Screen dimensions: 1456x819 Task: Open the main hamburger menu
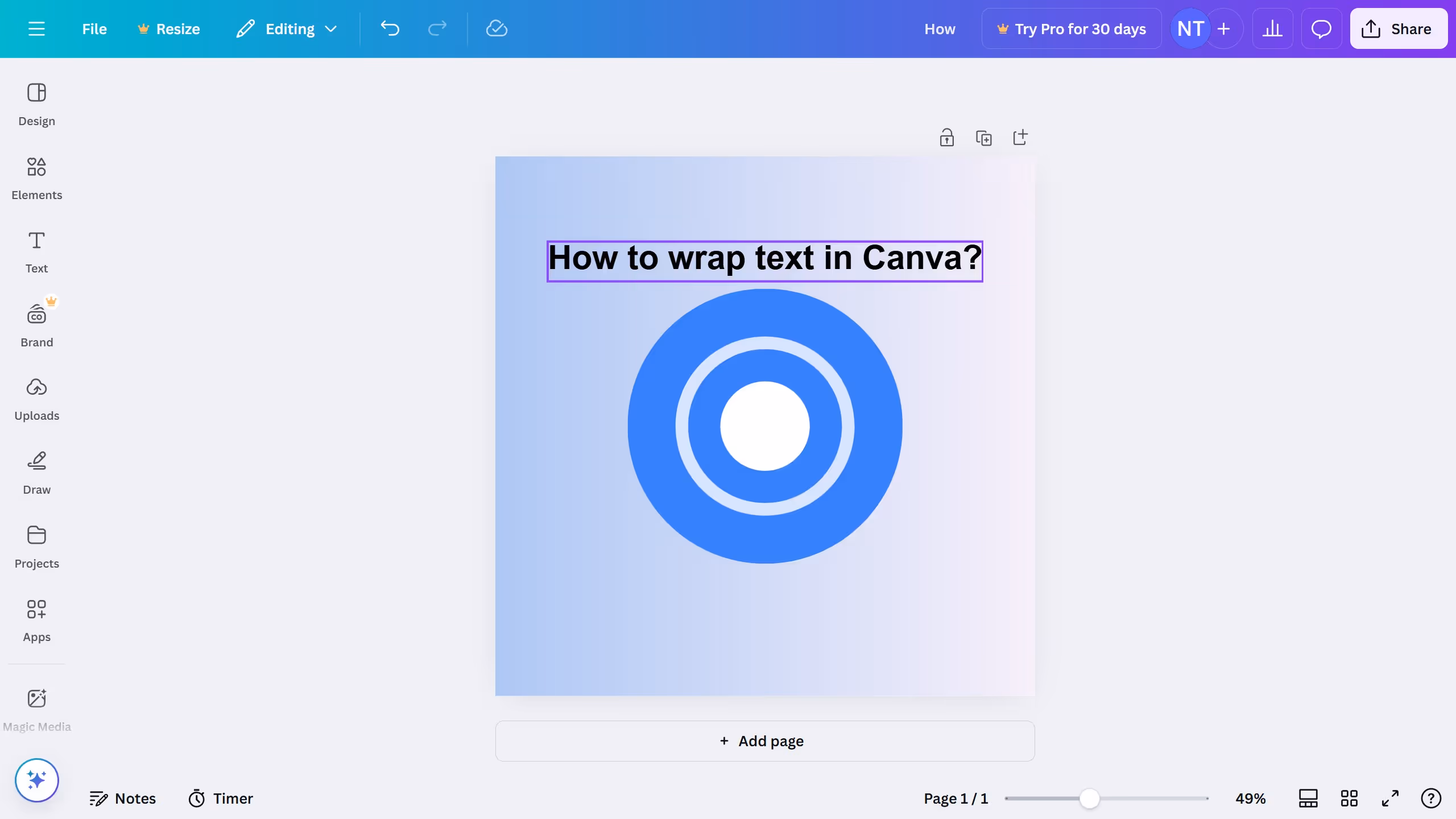click(36, 28)
